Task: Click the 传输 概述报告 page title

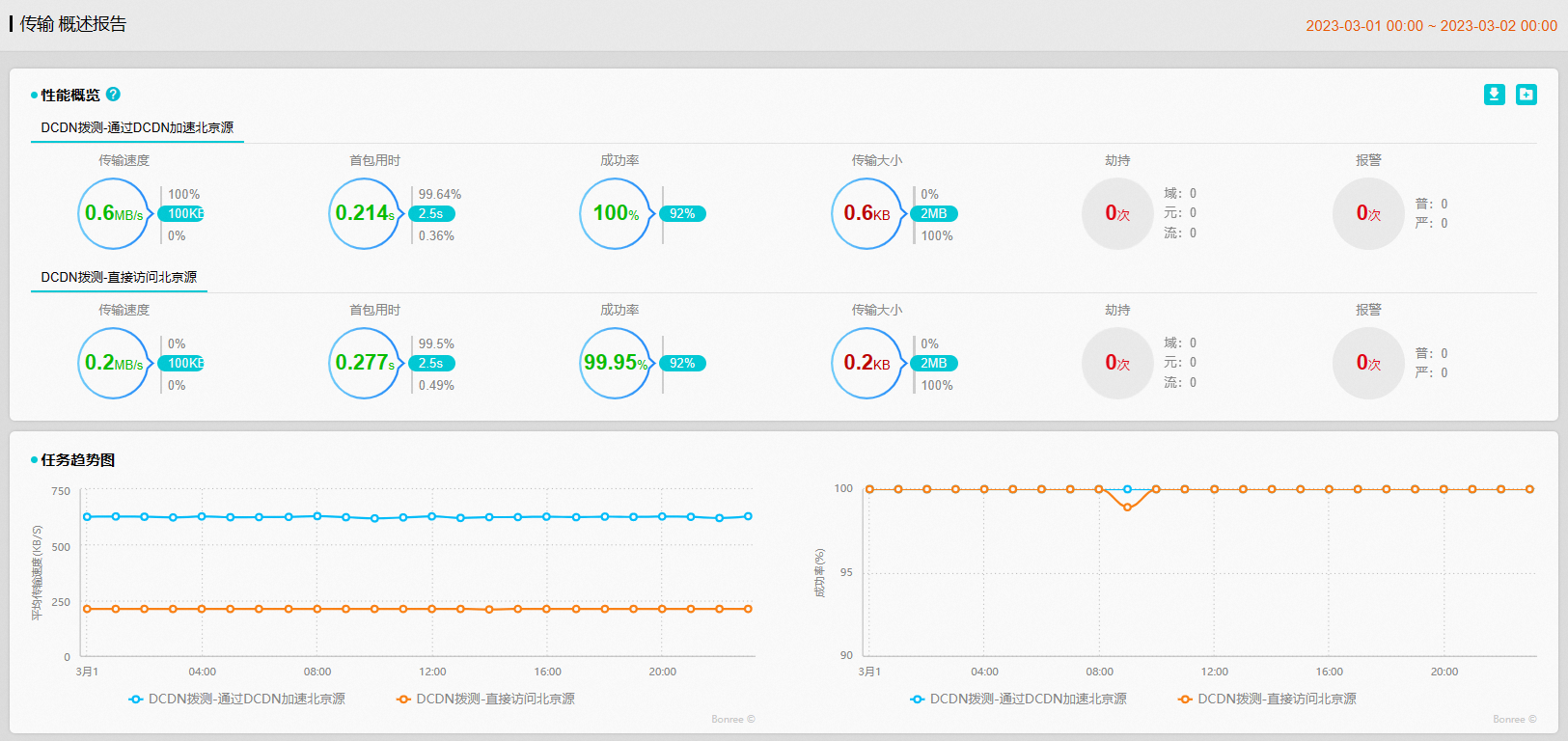Action: tap(73, 24)
